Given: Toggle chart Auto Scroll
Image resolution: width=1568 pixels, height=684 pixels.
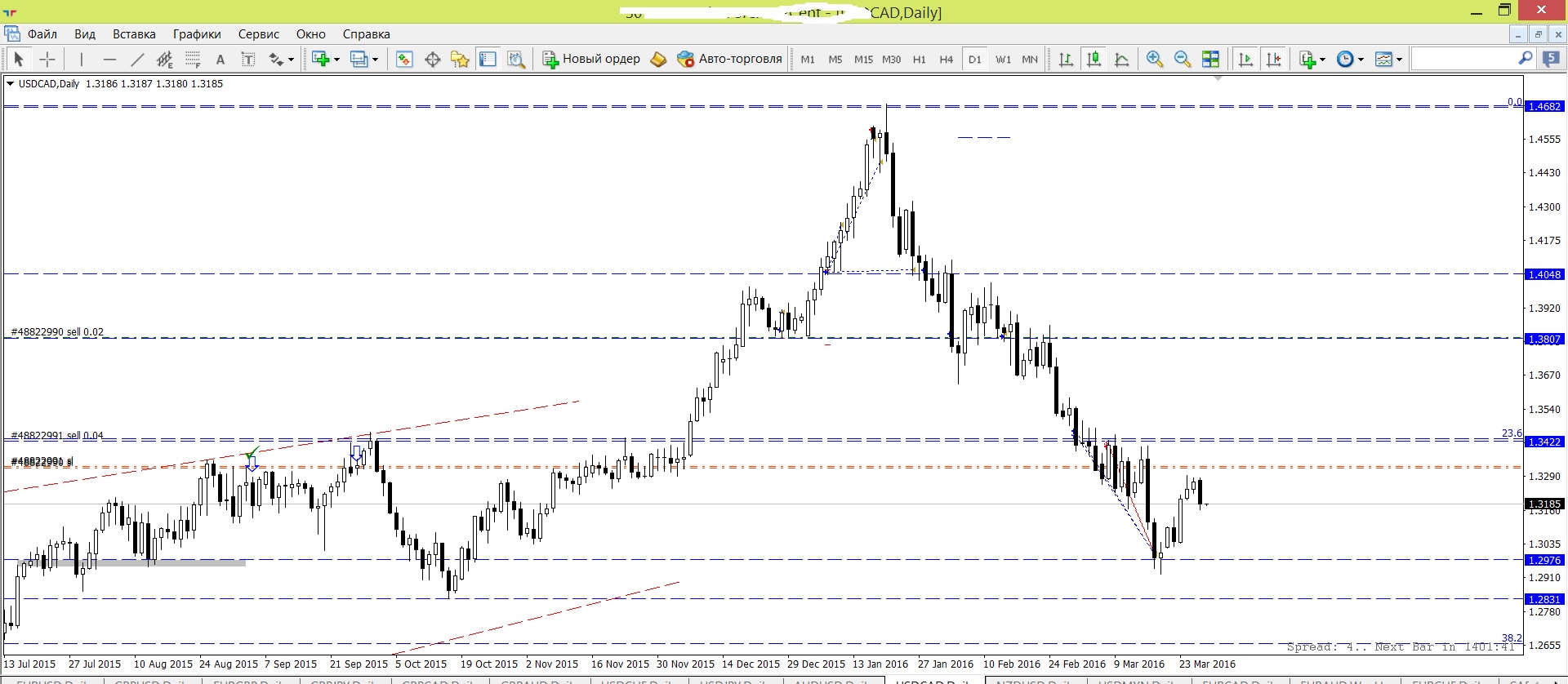Looking at the screenshot, I should [1245, 59].
